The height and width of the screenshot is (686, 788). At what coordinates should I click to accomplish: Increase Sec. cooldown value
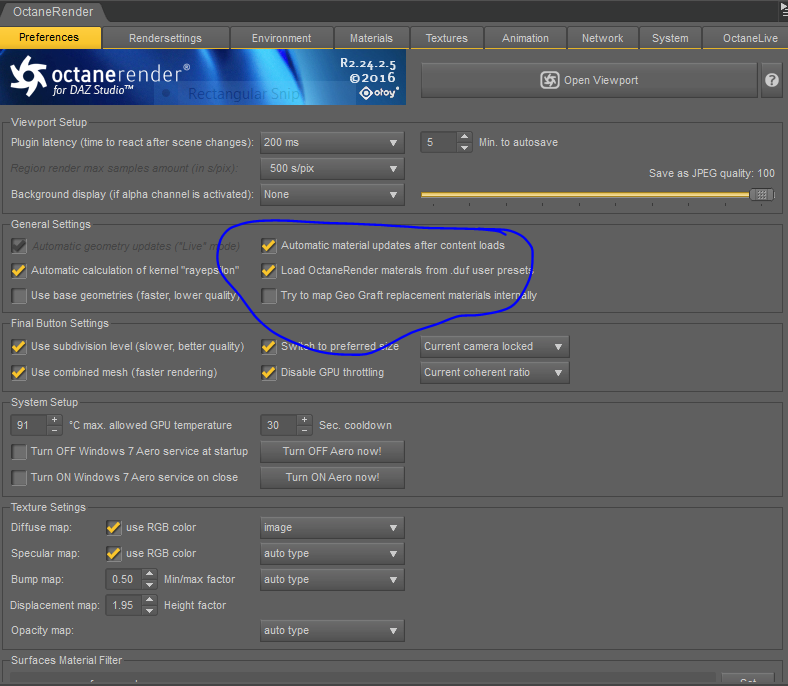pyautogui.click(x=304, y=420)
